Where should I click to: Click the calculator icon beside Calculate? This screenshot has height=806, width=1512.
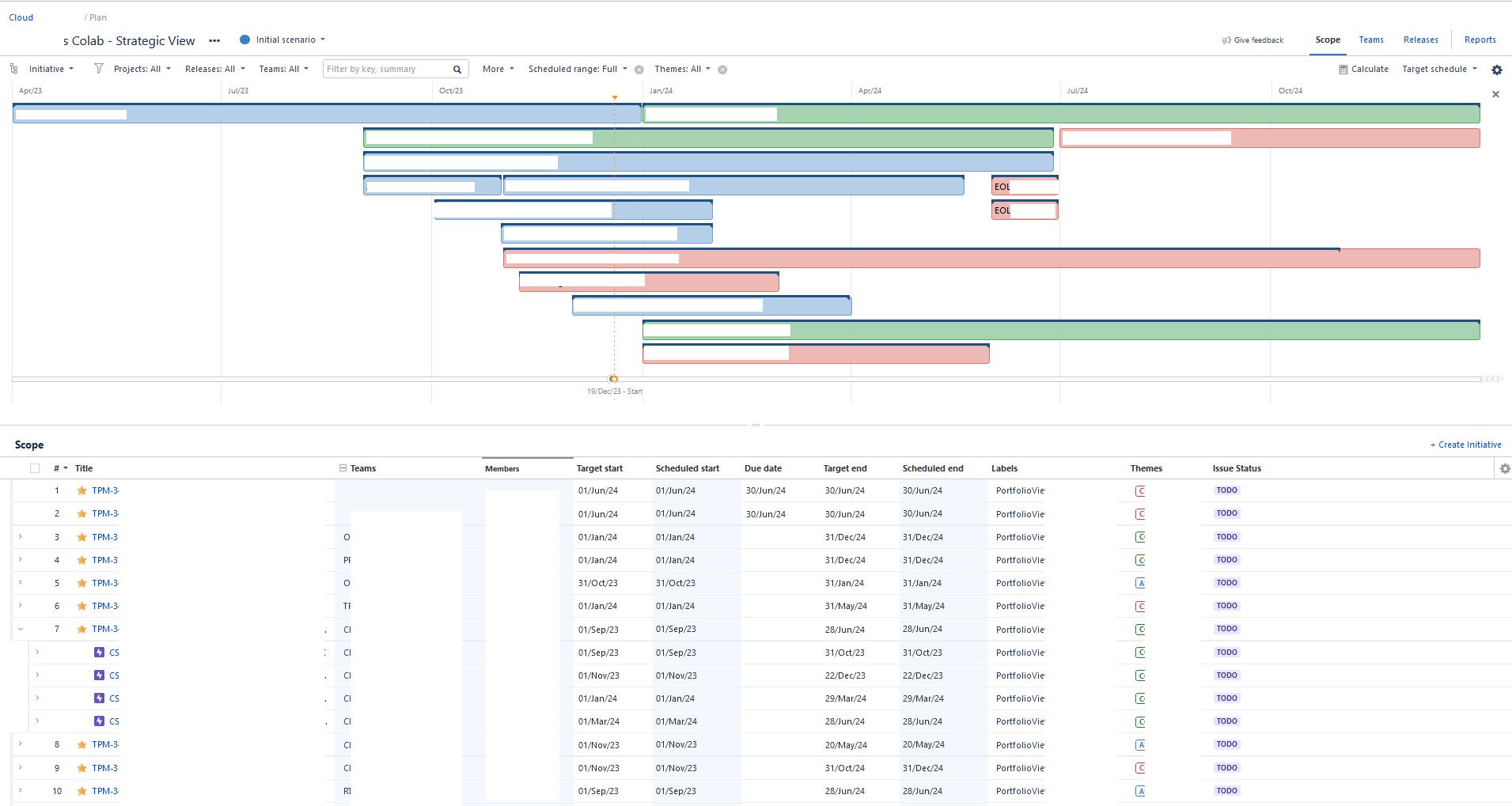pos(1343,69)
